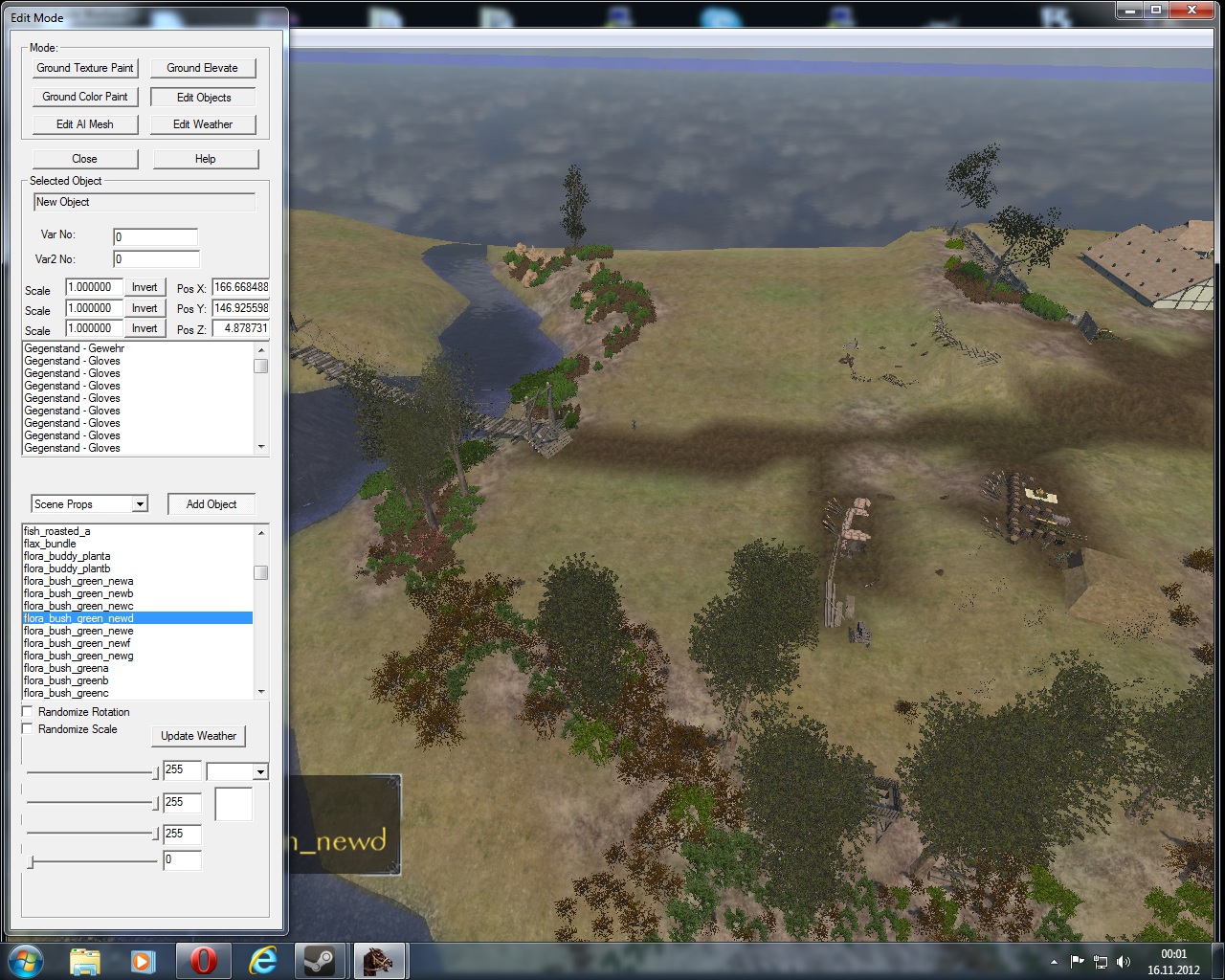Switch to Ground Color Paint mode
This screenshot has height=980, width=1225.
[85, 97]
